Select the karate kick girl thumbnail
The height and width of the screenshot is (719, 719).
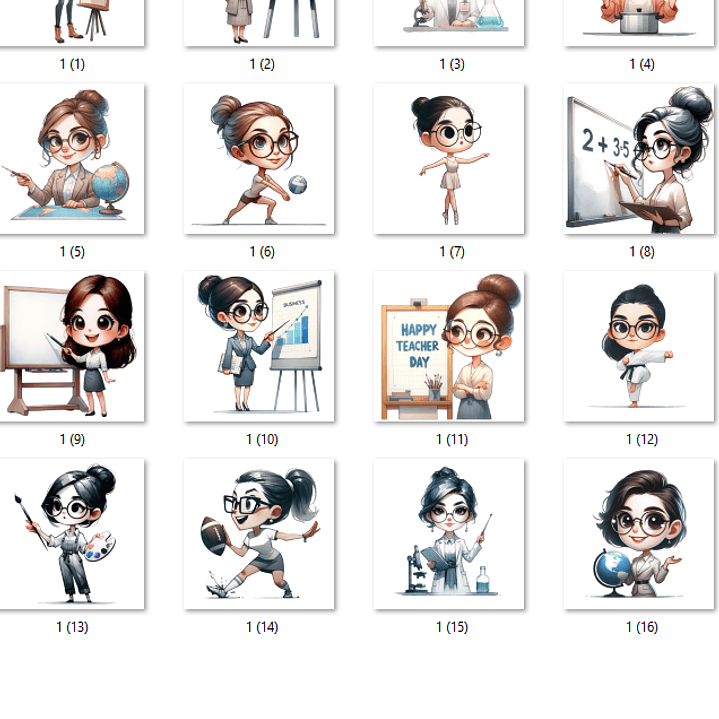[640, 346]
